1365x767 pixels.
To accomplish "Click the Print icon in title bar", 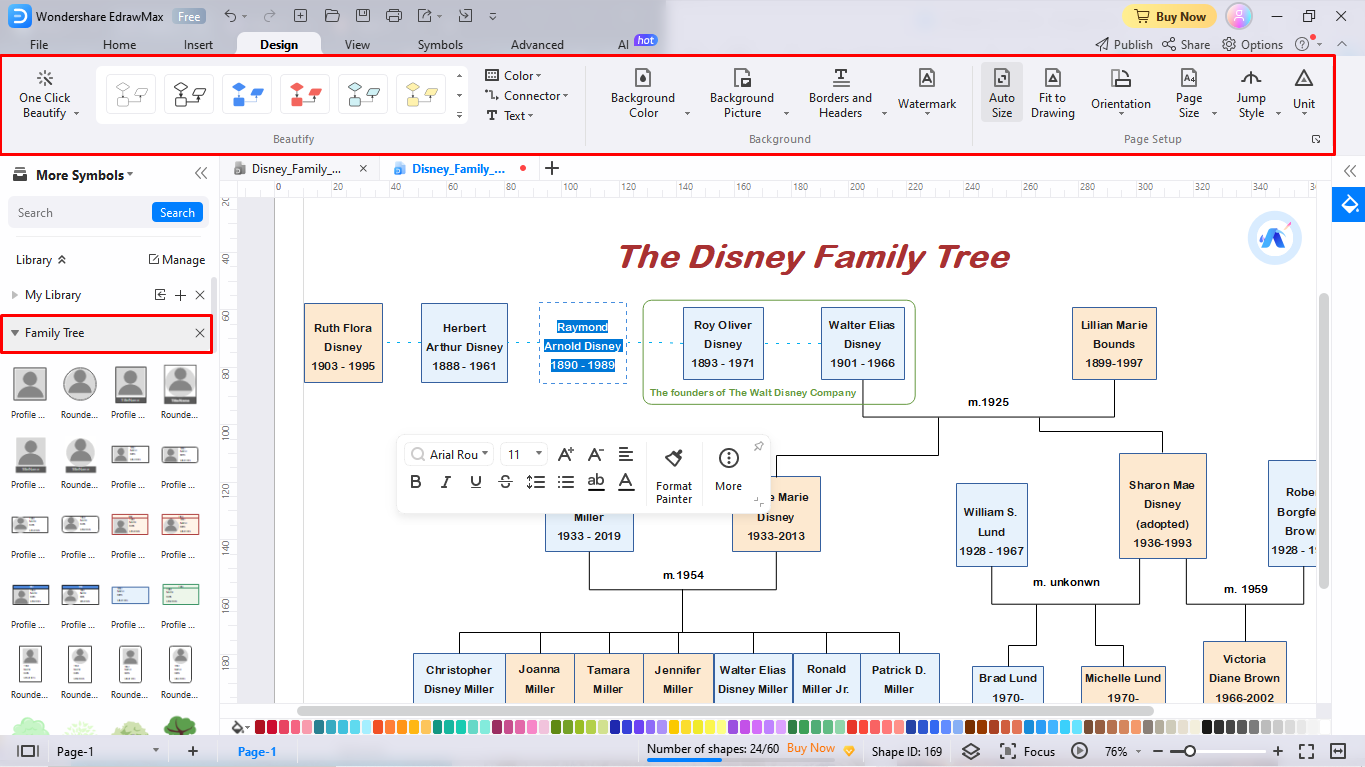I will coord(394,16).
